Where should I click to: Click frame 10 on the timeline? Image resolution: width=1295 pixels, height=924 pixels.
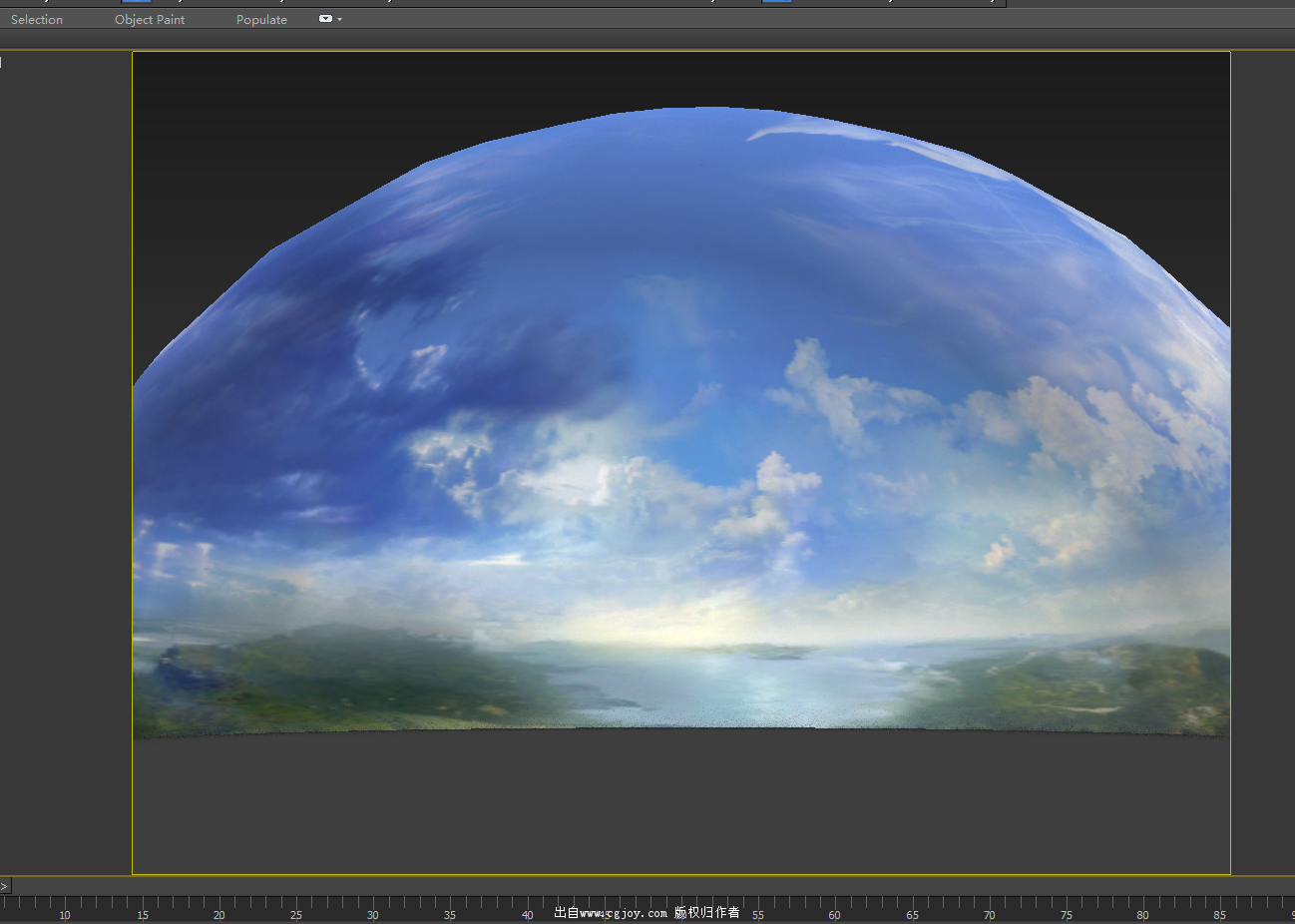tap(65, 915)
